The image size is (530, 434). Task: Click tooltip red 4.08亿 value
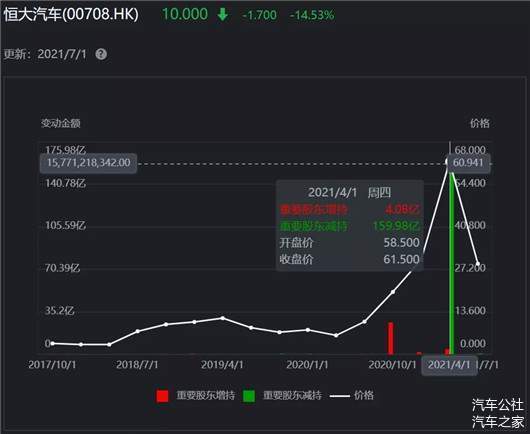[x=403, y=210]
